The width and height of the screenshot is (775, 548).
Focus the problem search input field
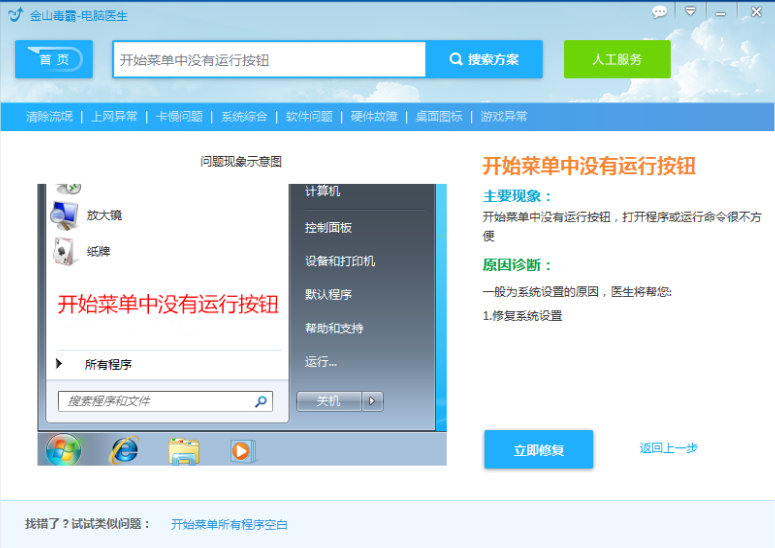[269, 60]
